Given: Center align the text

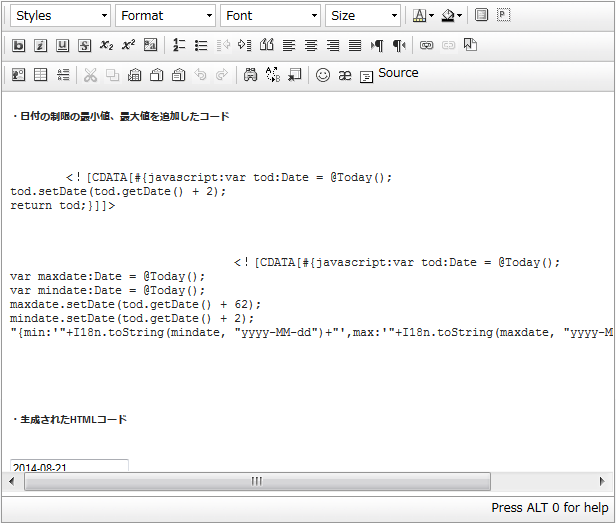Looking at the screenshot, I should 311,46.
